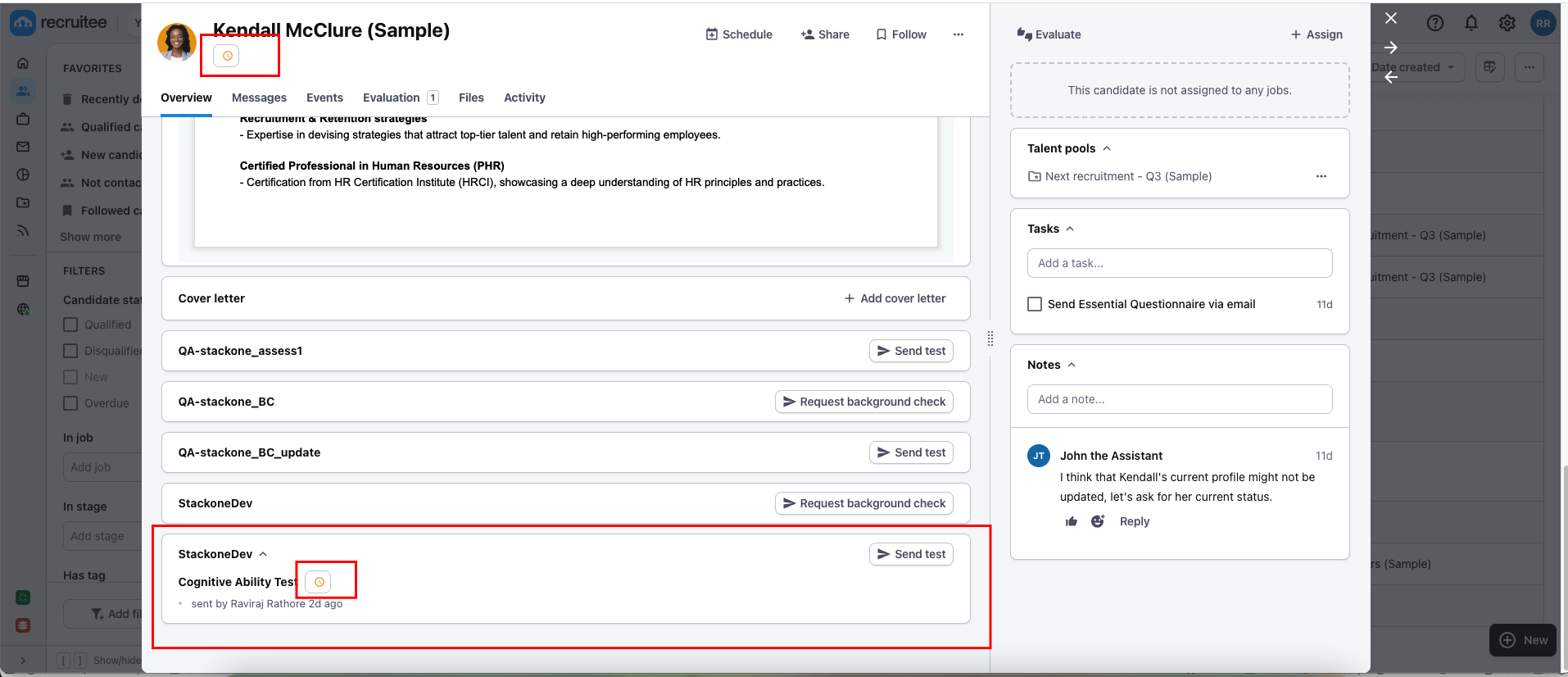The height and width of the screenshot is (677, 1568).
Task: Grab the panel divider handle
Action: tap(990, 338)
